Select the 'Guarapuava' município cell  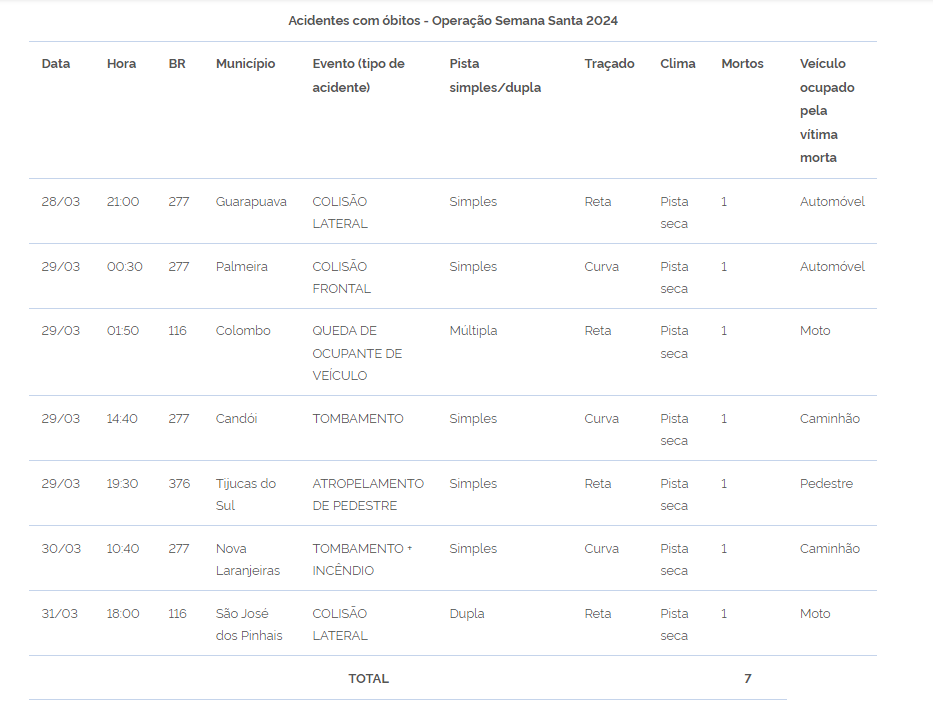[x=251, y=202]
